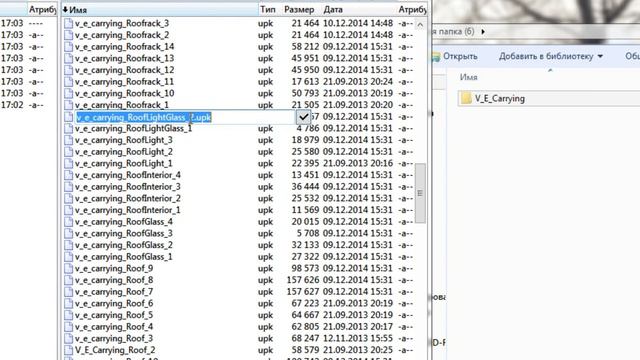640x360 pixels.
Task: Select file icon of v_e_carrying_RoofLightGlass_1
Action: [x=69, y=129]
